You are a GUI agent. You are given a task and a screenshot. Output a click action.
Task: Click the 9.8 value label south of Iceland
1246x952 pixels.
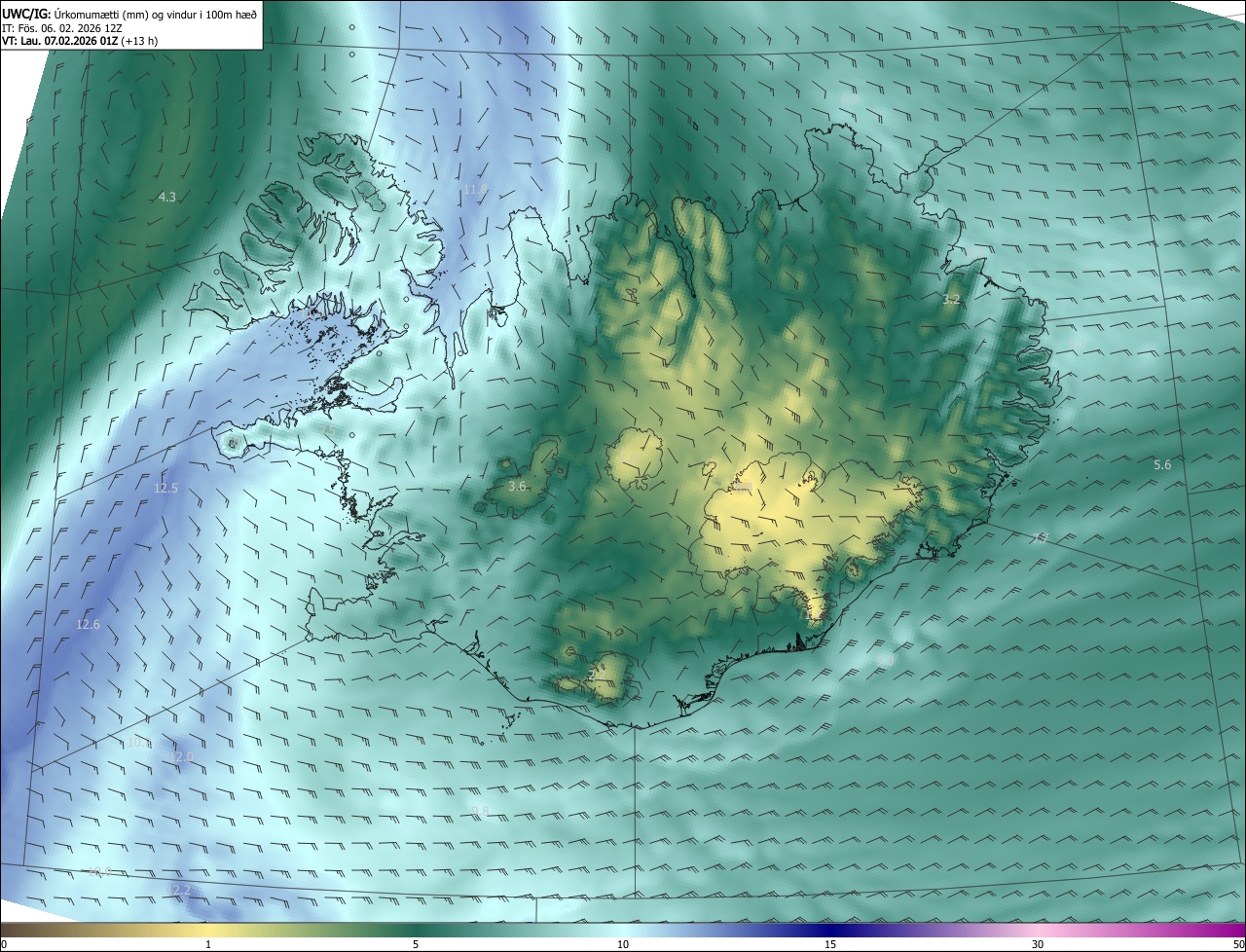click(480, 811)
